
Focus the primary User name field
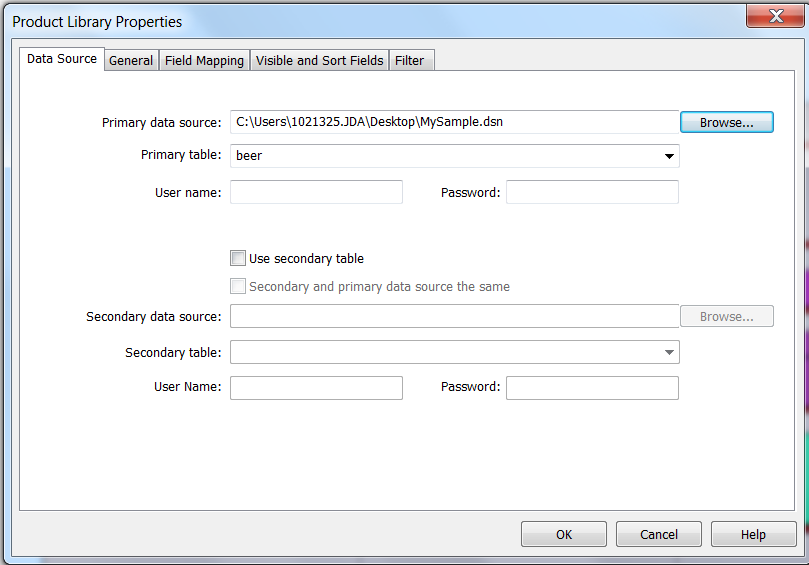click(x=316, y=192)
